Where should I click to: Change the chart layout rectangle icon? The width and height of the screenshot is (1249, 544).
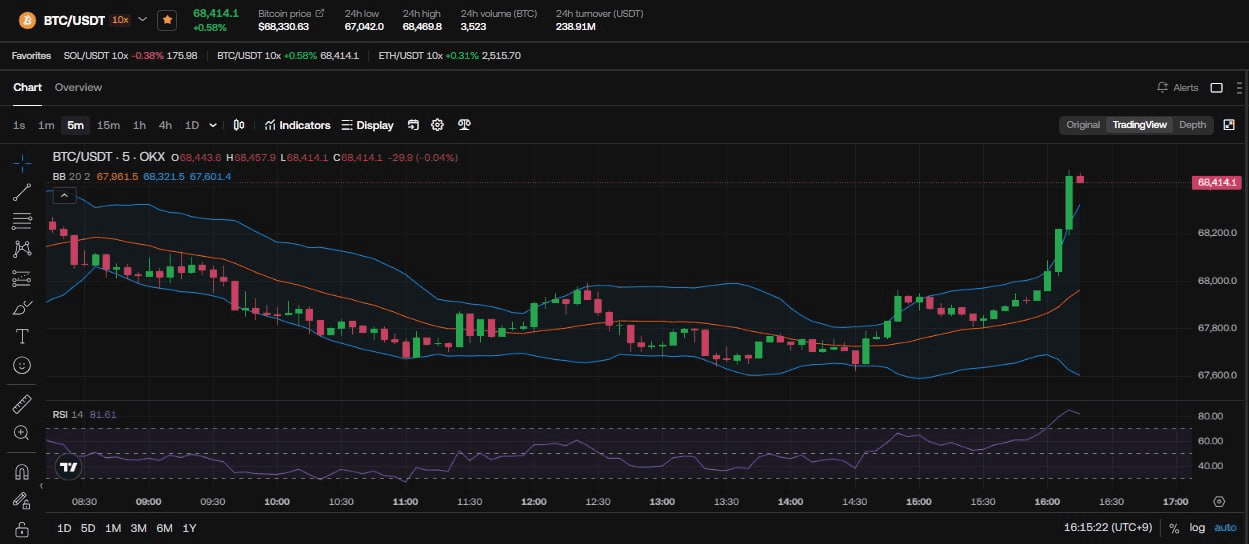[1216, 87]
